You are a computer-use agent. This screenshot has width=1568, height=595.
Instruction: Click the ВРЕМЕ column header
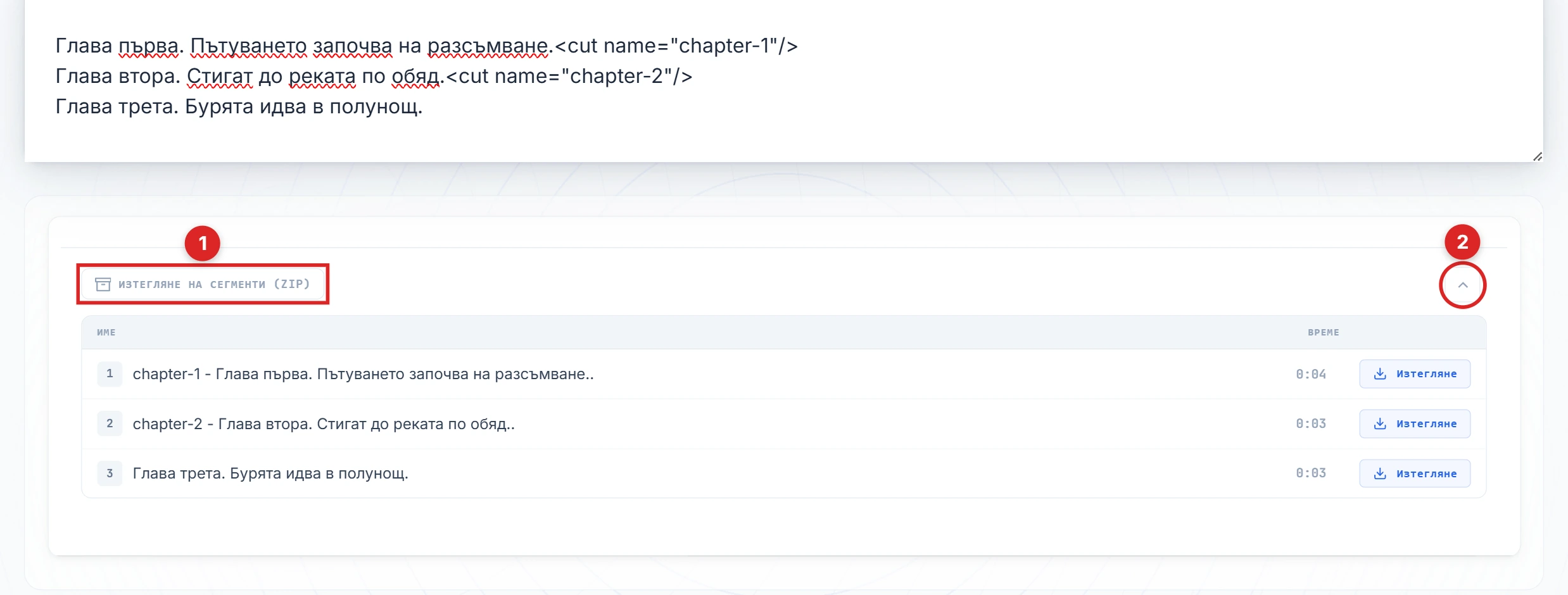1323,332
